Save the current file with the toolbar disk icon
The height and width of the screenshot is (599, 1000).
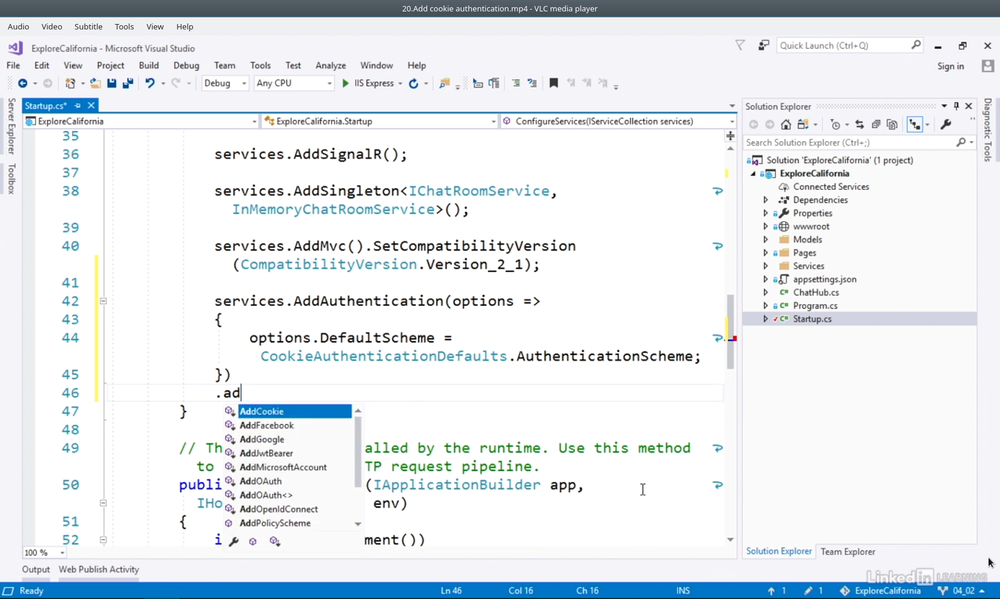click(112, 84)
